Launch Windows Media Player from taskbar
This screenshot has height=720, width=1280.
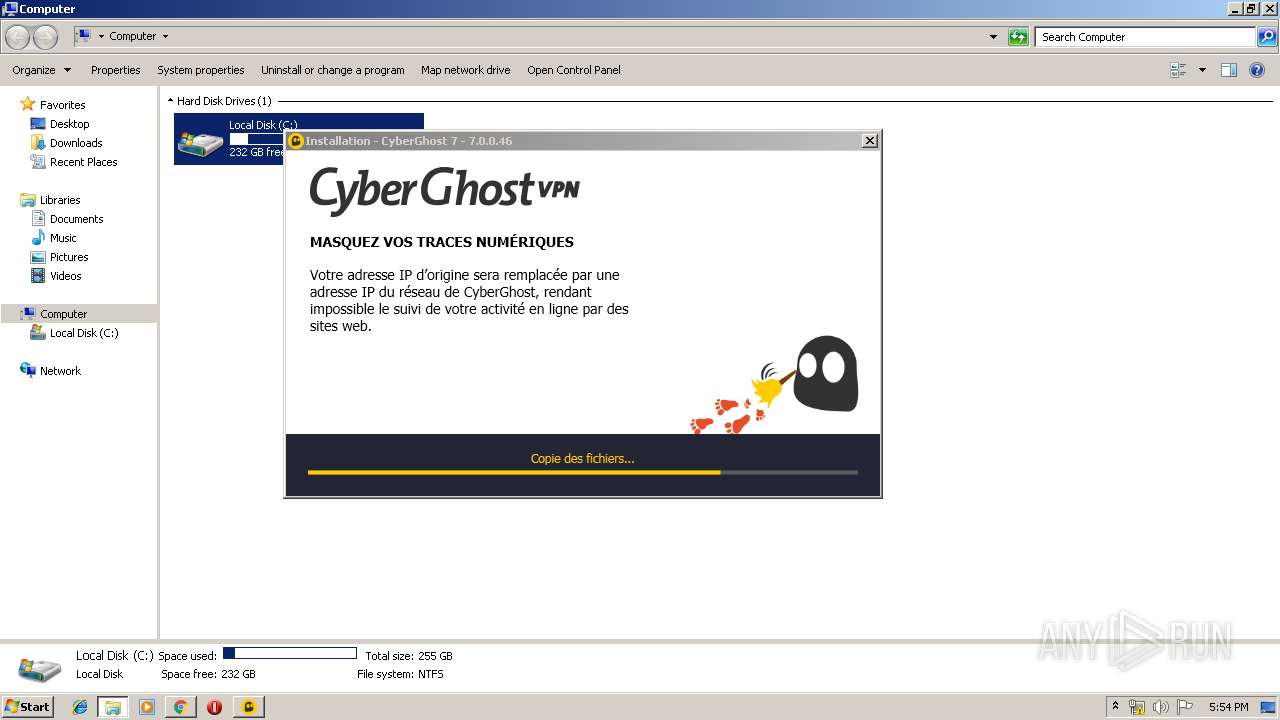coord(147,707)
